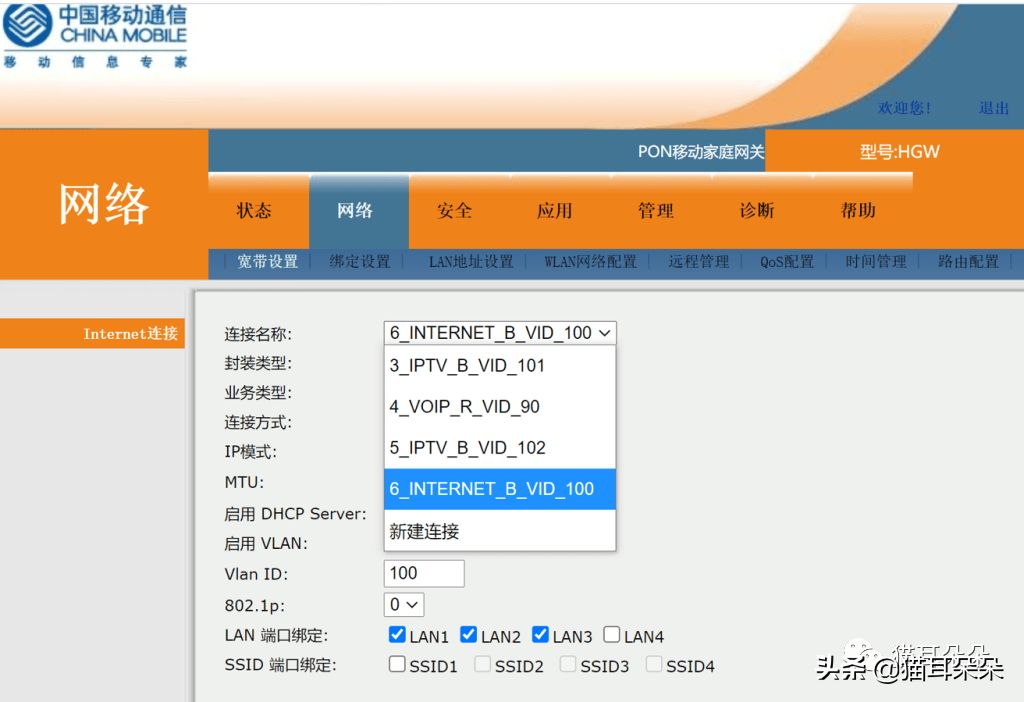Viewport: 1024px width, 702px height.
Task: Open the 应用 tab
Action: (554, 211)
